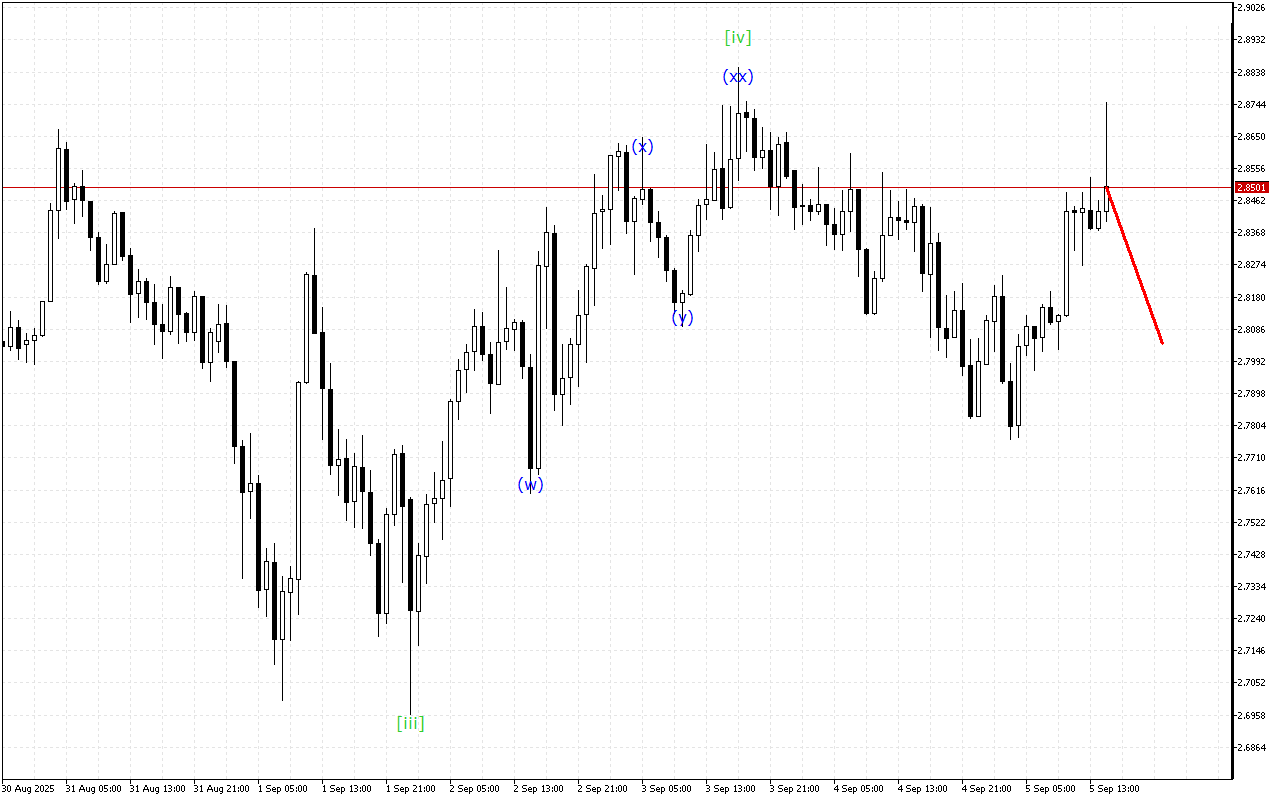Click the 2.7710 value on price scale

point(1252,458)
